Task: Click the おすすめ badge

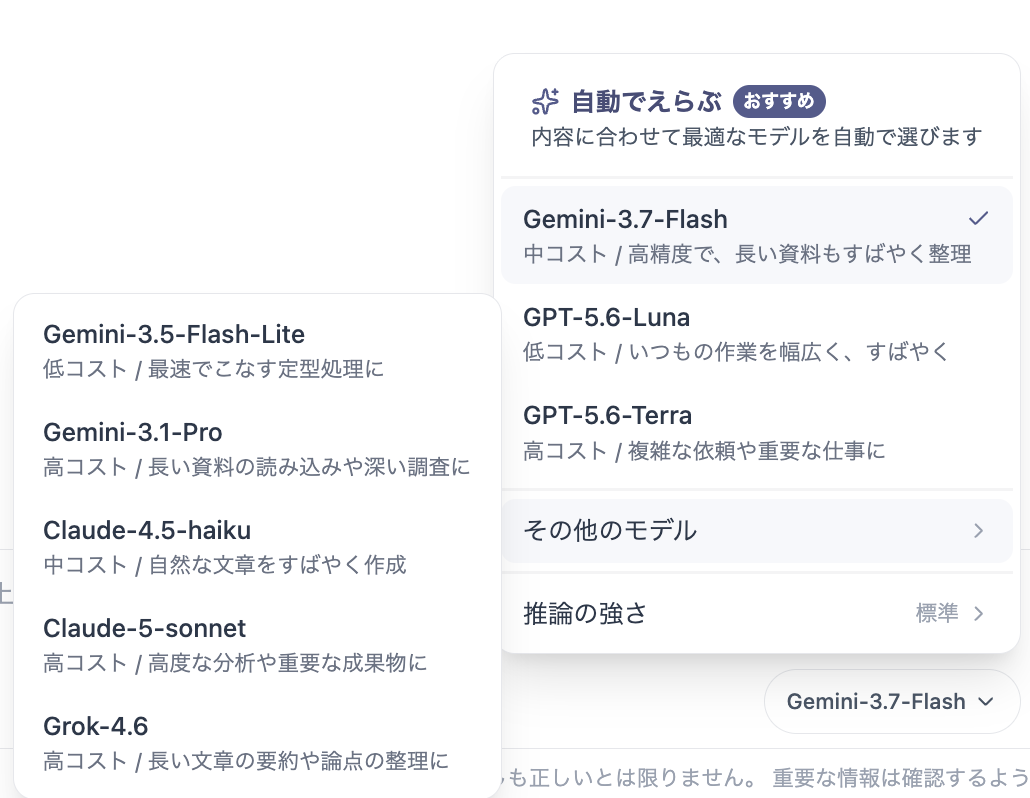Action: point(779,101)
